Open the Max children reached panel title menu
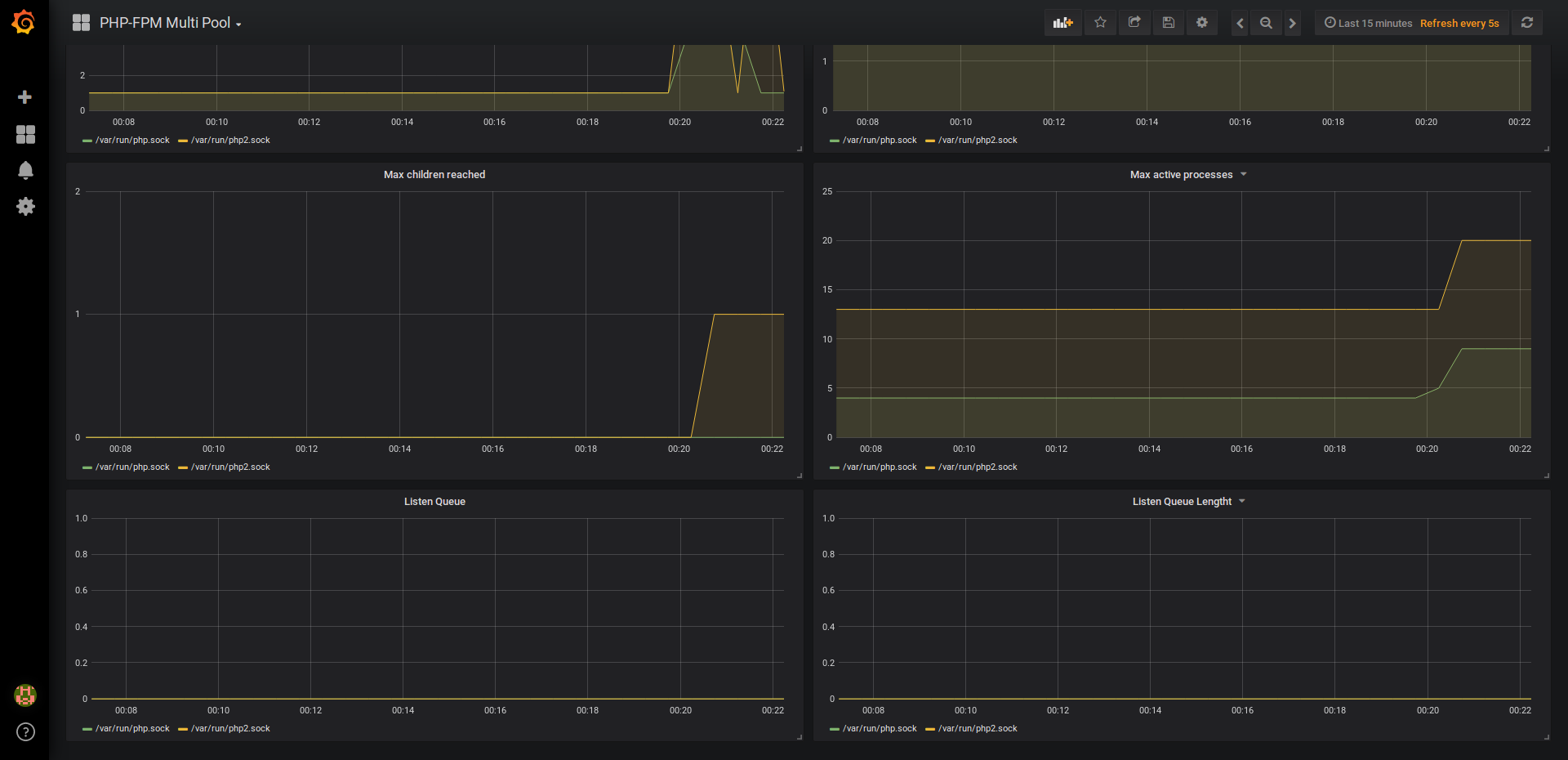 click(434, 175)
